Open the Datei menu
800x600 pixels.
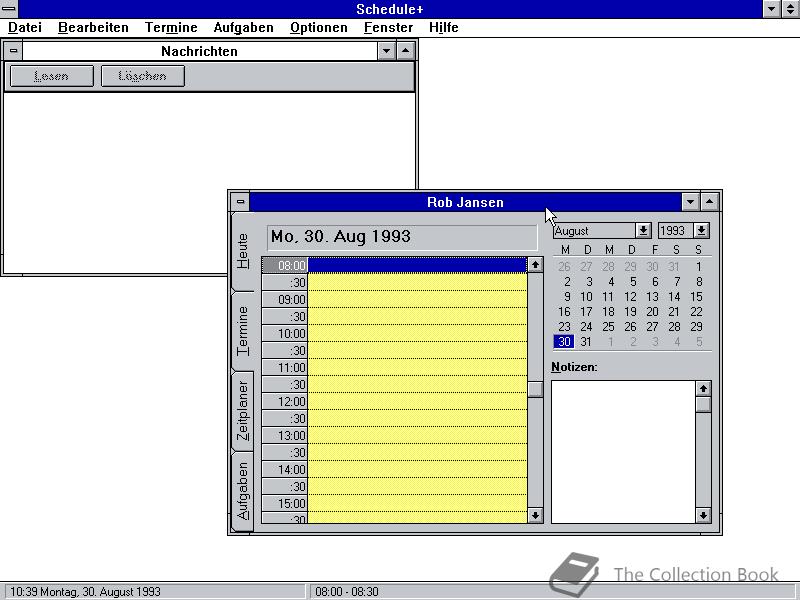coord(25,28)
